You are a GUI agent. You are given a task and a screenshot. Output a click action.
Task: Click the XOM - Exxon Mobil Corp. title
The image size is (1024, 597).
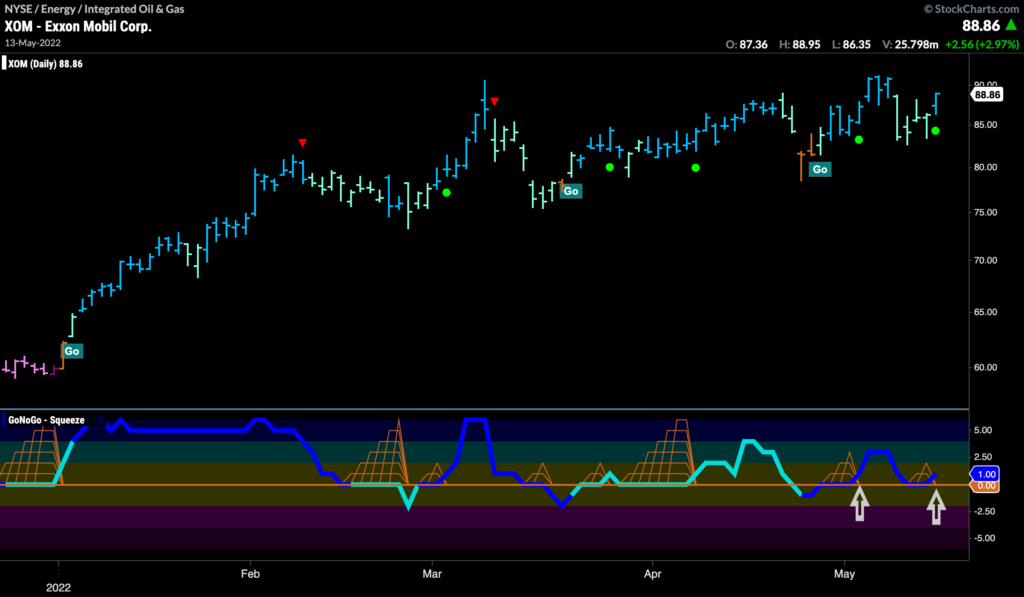[x=78, y=26]
